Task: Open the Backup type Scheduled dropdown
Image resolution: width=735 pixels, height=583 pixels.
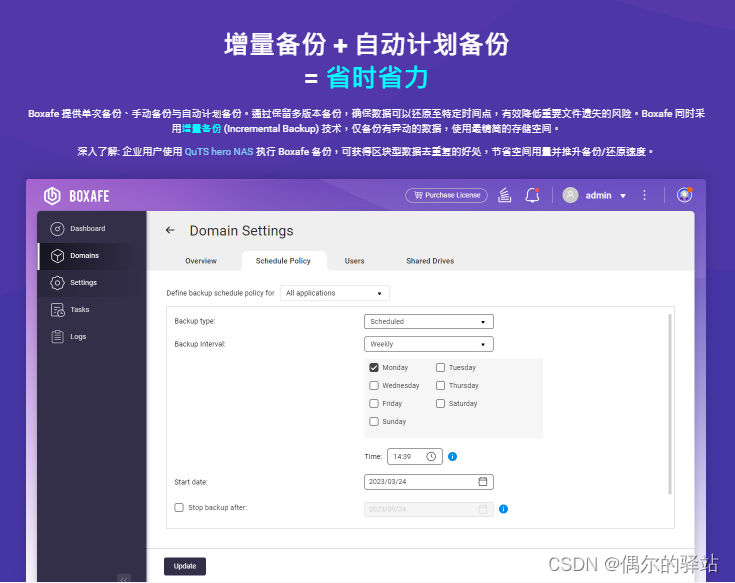Action: pyautogui.click(x=429, y=321)
